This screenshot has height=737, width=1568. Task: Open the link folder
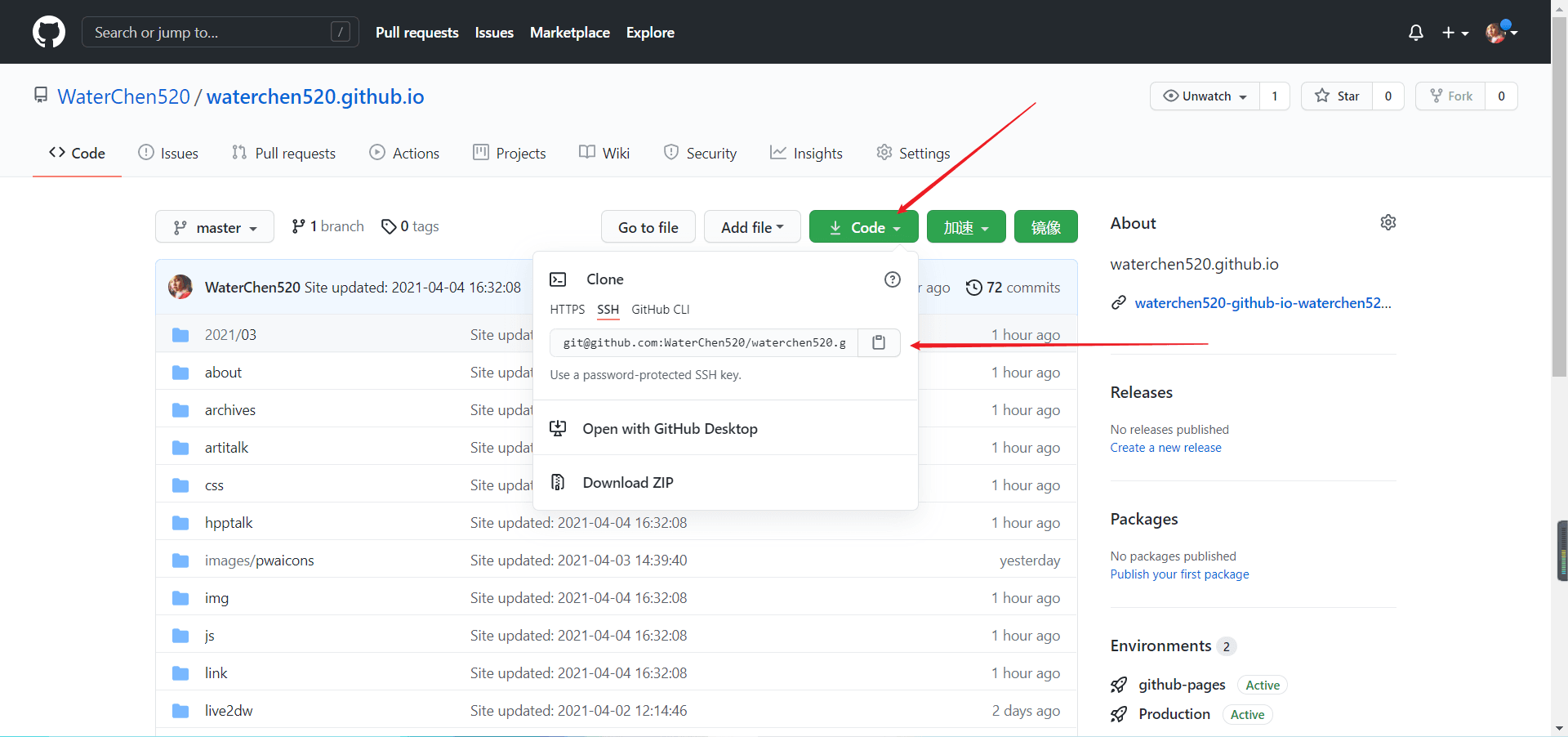216,673
